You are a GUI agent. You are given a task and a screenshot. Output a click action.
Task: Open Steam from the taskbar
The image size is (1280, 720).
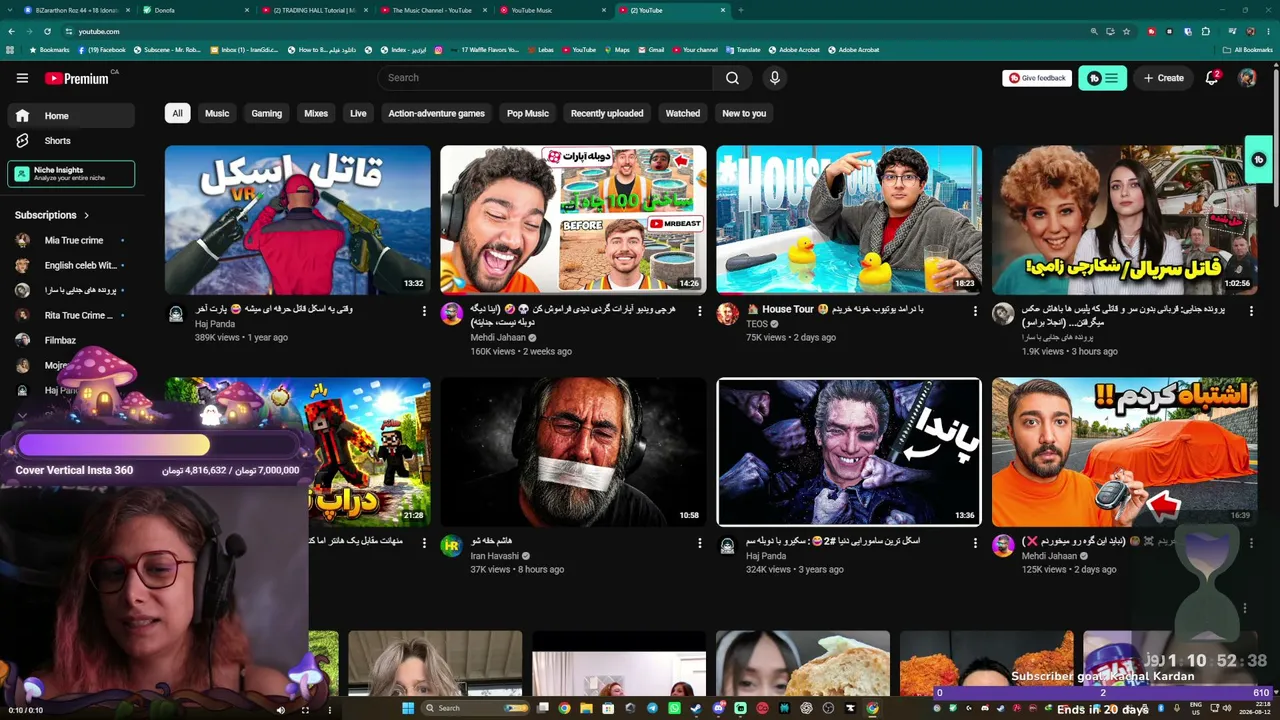pyautogui.click(x=696, y=708)
